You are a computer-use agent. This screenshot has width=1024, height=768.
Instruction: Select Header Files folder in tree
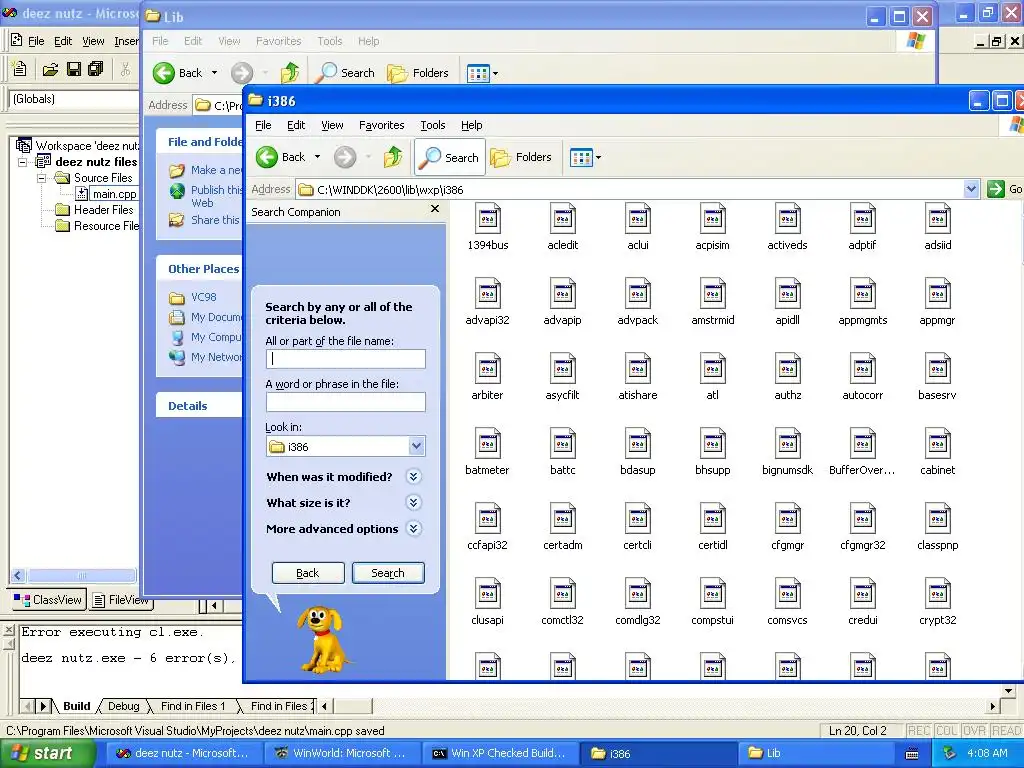103,210
